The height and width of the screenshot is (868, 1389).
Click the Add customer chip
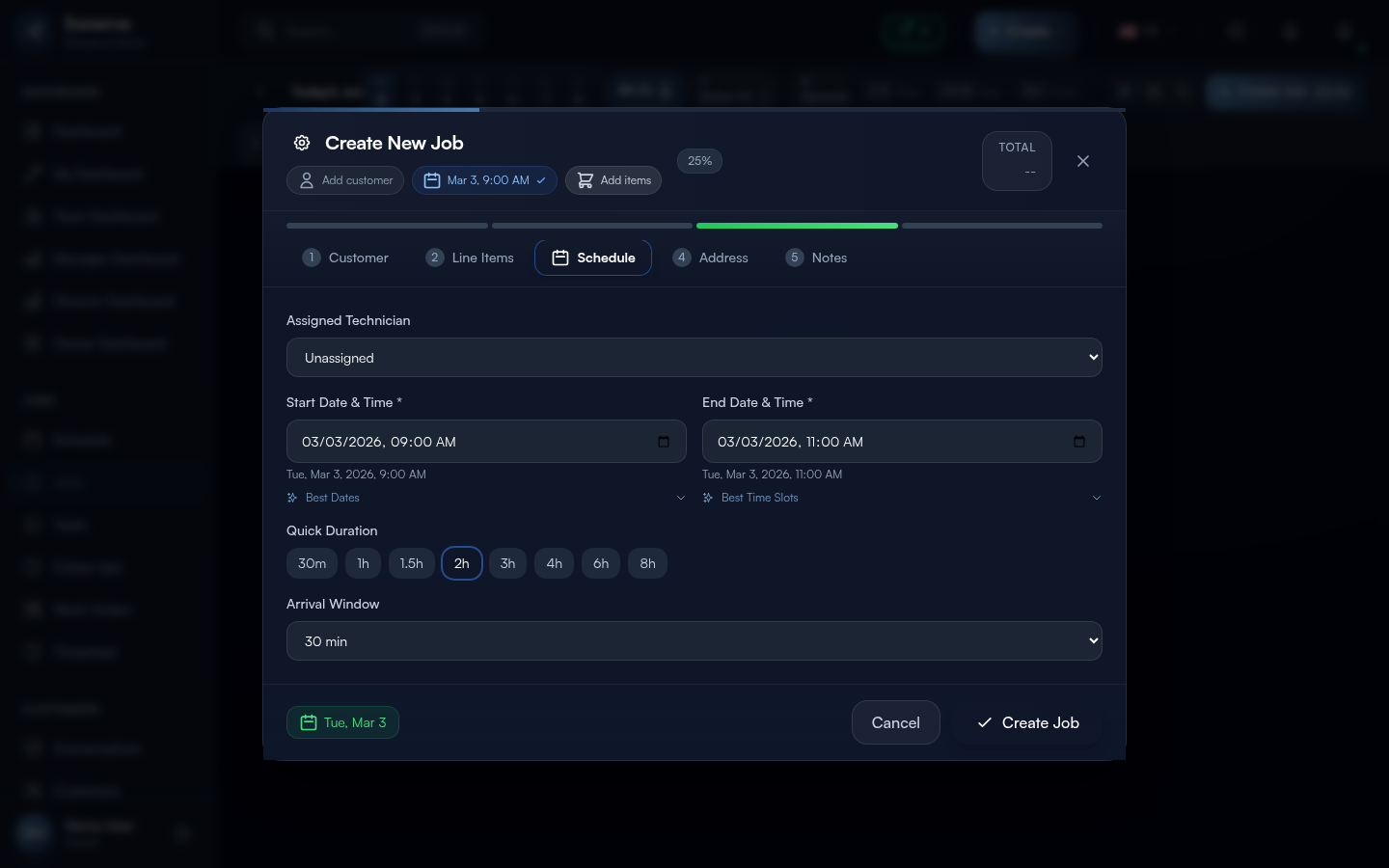tap(345, 180)
